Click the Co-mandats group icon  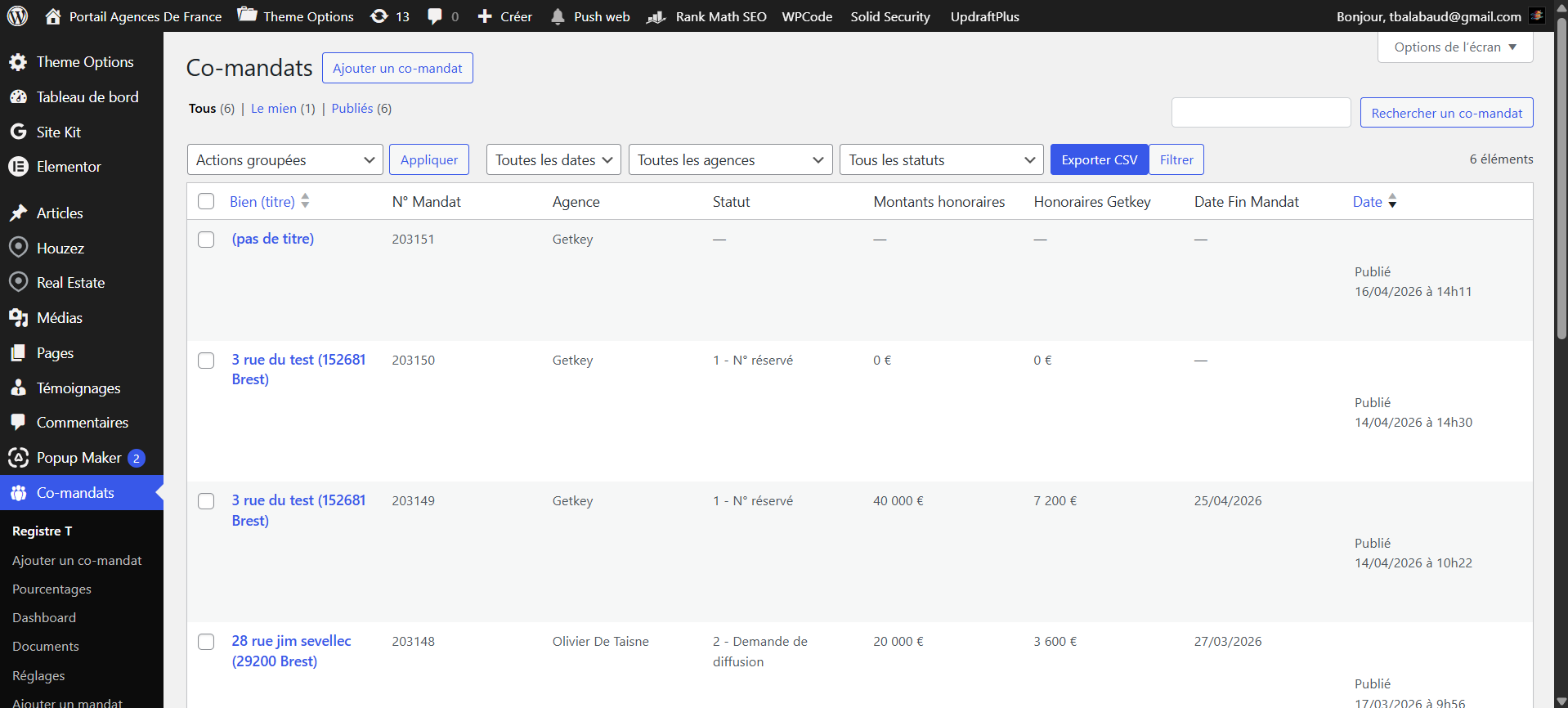(x=18, y=493)
